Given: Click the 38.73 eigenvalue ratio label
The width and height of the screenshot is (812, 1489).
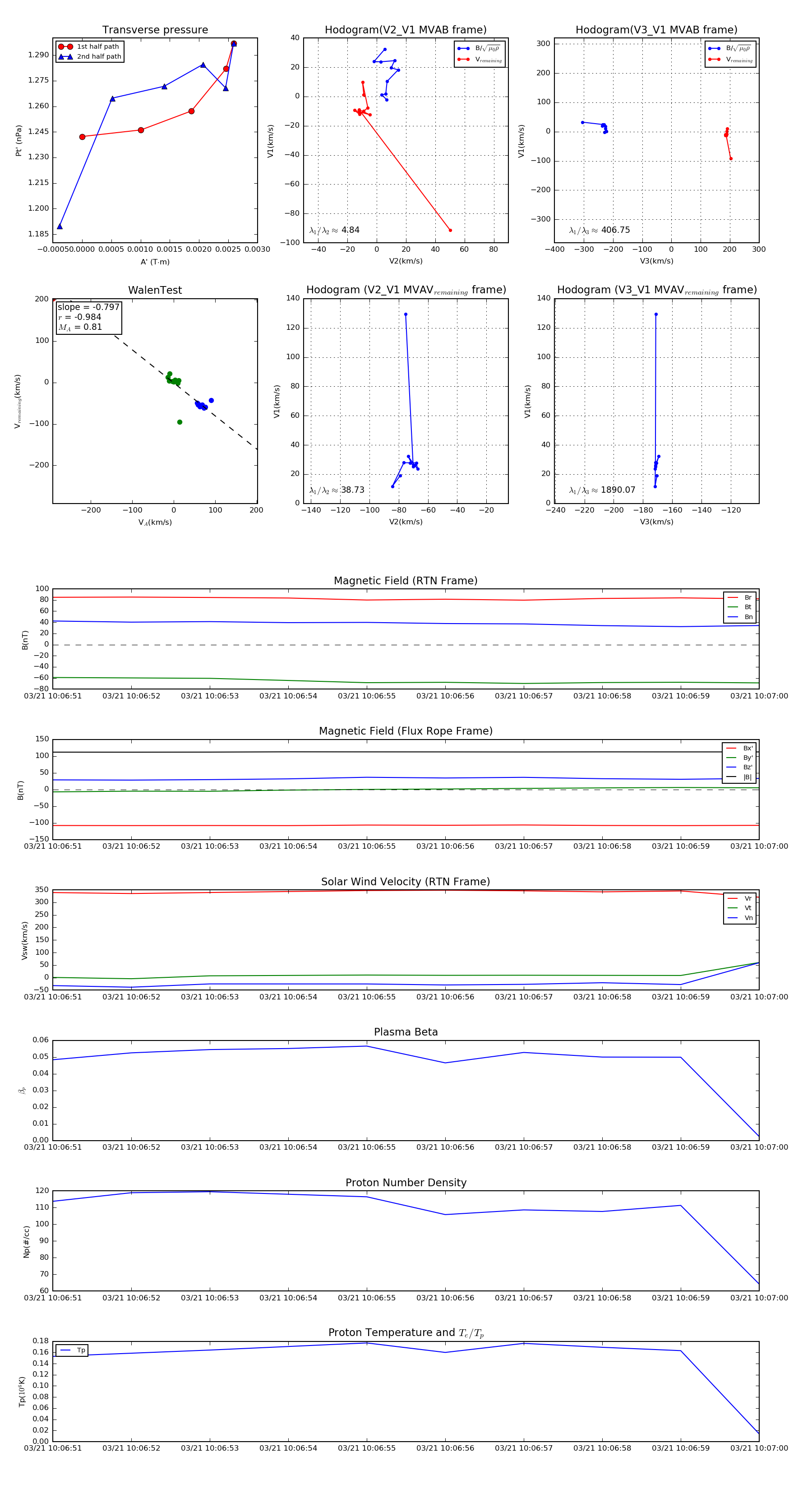Looking at the screenshot, I should point(337,490).
